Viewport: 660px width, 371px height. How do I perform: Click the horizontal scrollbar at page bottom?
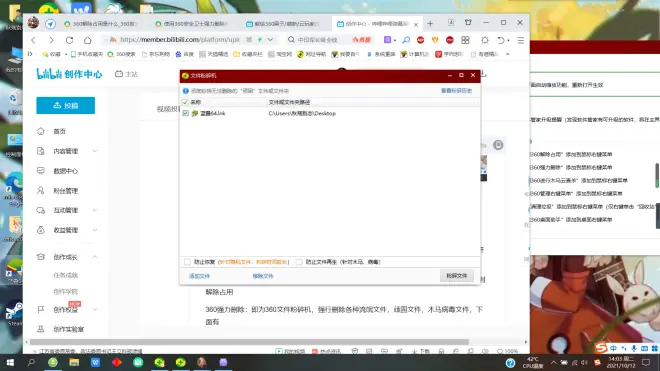click(x=248, y=342)
